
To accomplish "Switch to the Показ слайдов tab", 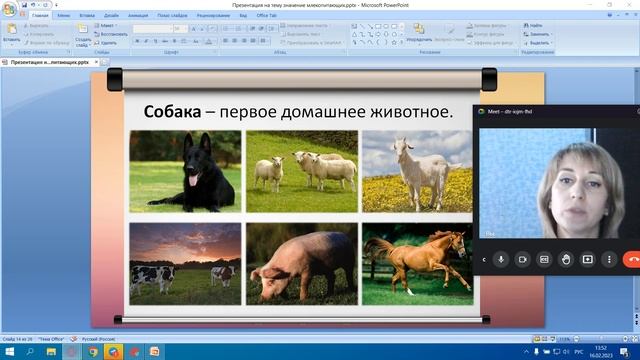I will (172, 16).
